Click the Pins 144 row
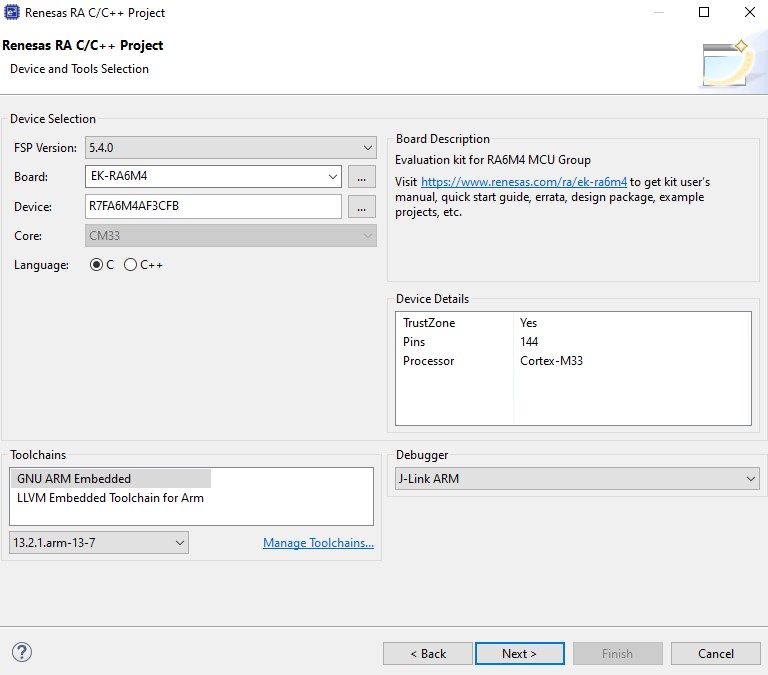 pyautogui.click(x=573, y=342)
